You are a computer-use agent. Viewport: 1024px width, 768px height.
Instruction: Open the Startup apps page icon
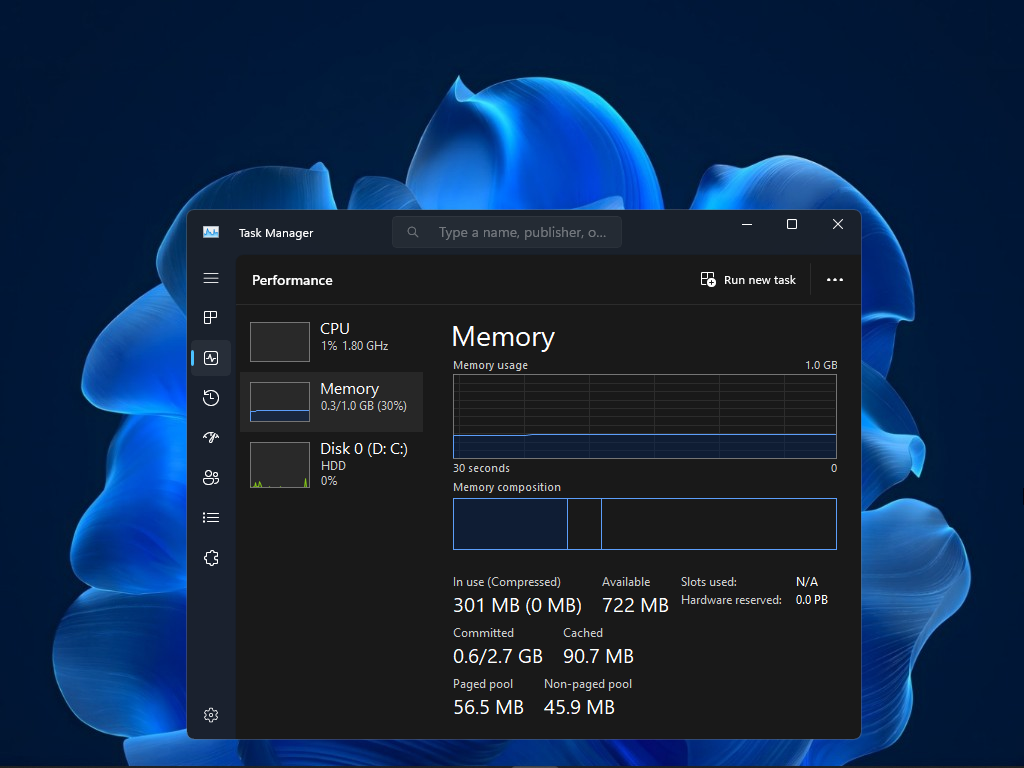(x=211, y=438)
